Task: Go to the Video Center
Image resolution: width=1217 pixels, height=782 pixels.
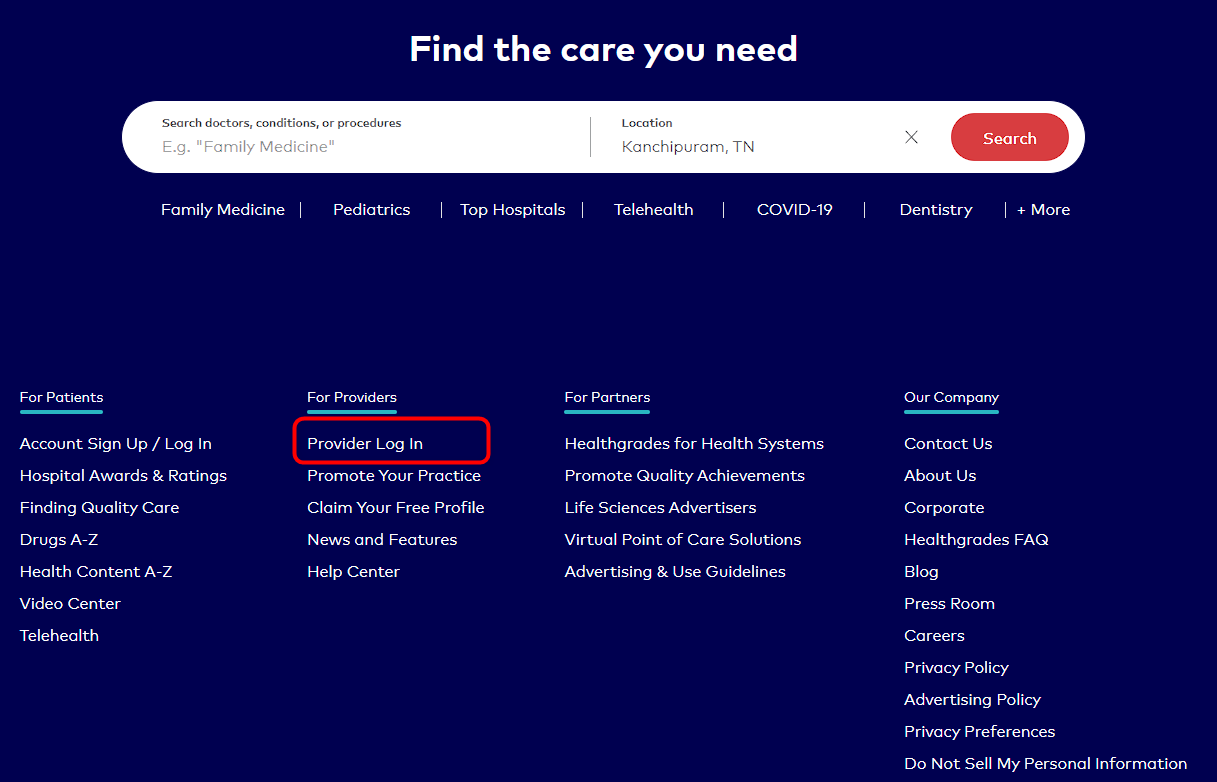Action: pos(70,604)
